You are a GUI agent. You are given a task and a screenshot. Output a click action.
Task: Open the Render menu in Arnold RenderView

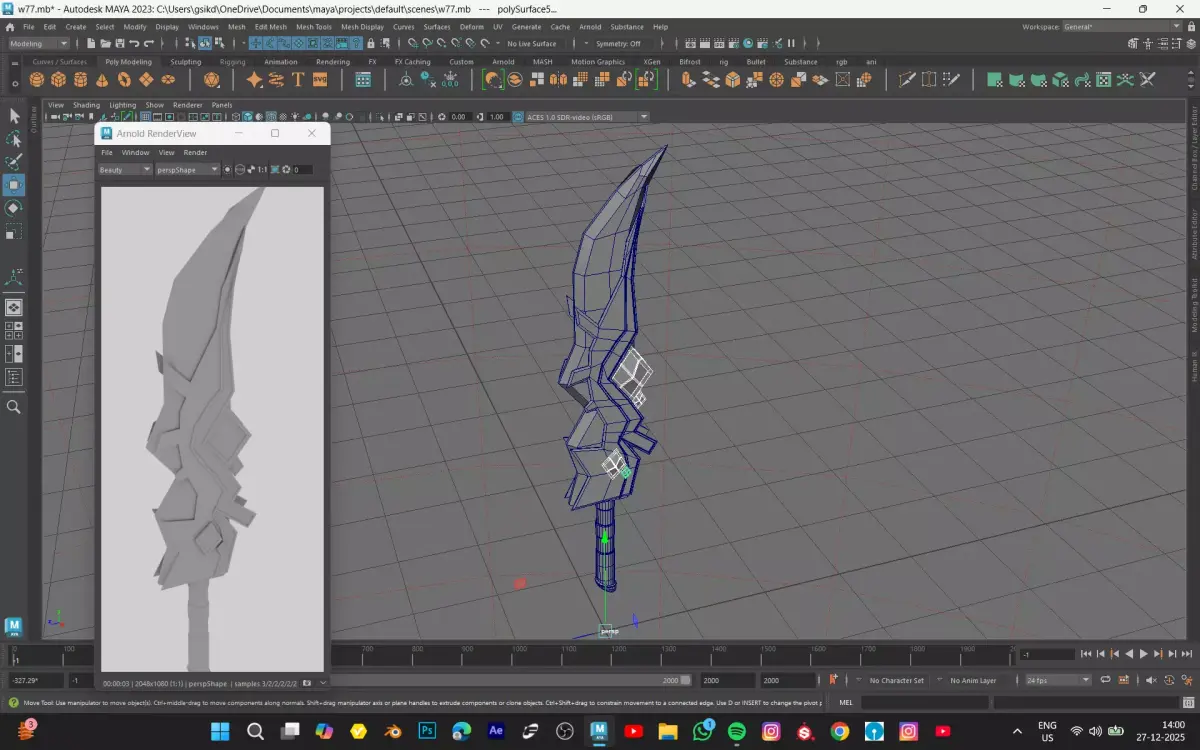(195, 152)
